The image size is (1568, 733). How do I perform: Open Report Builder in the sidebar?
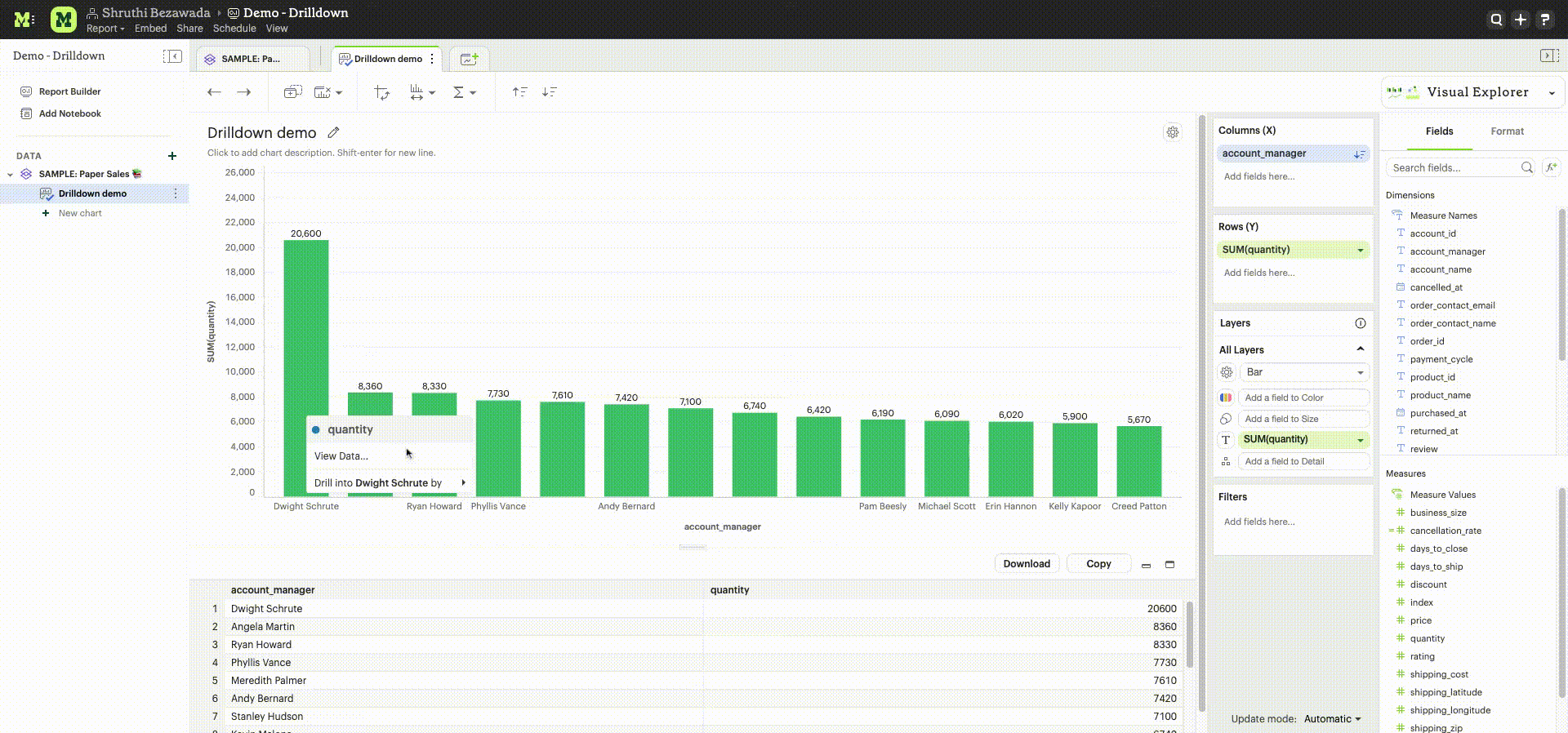70,92
